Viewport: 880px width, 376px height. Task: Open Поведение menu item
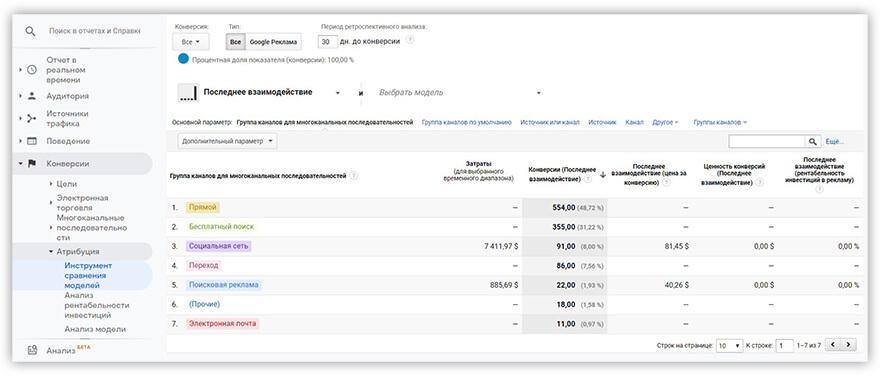[x=68, y=141]
